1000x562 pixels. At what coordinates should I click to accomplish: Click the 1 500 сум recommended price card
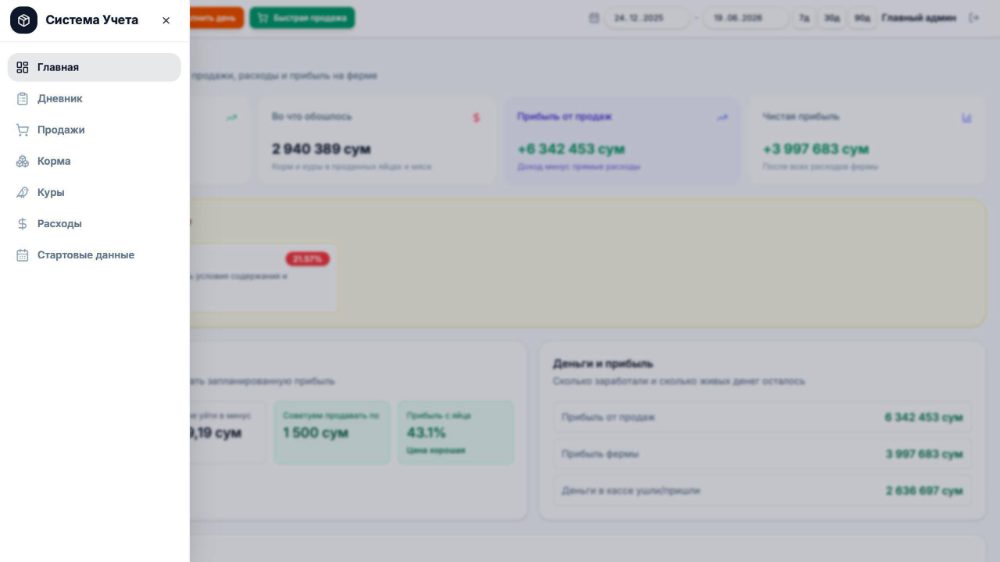332,432
